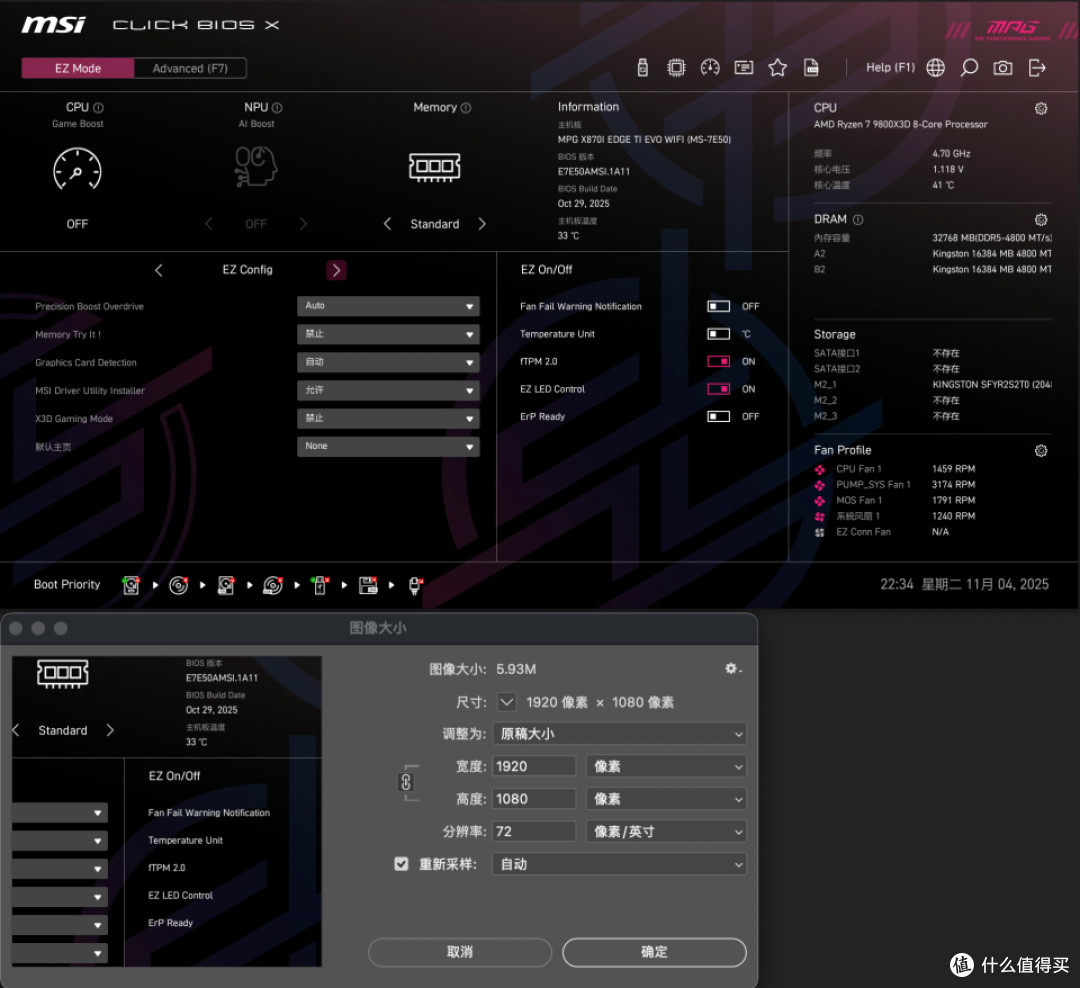The width and height of the screenshot is (1080, 988).
Task: Open the resolution unit 像素/英寸 dropdown
Action: point(666,832)
